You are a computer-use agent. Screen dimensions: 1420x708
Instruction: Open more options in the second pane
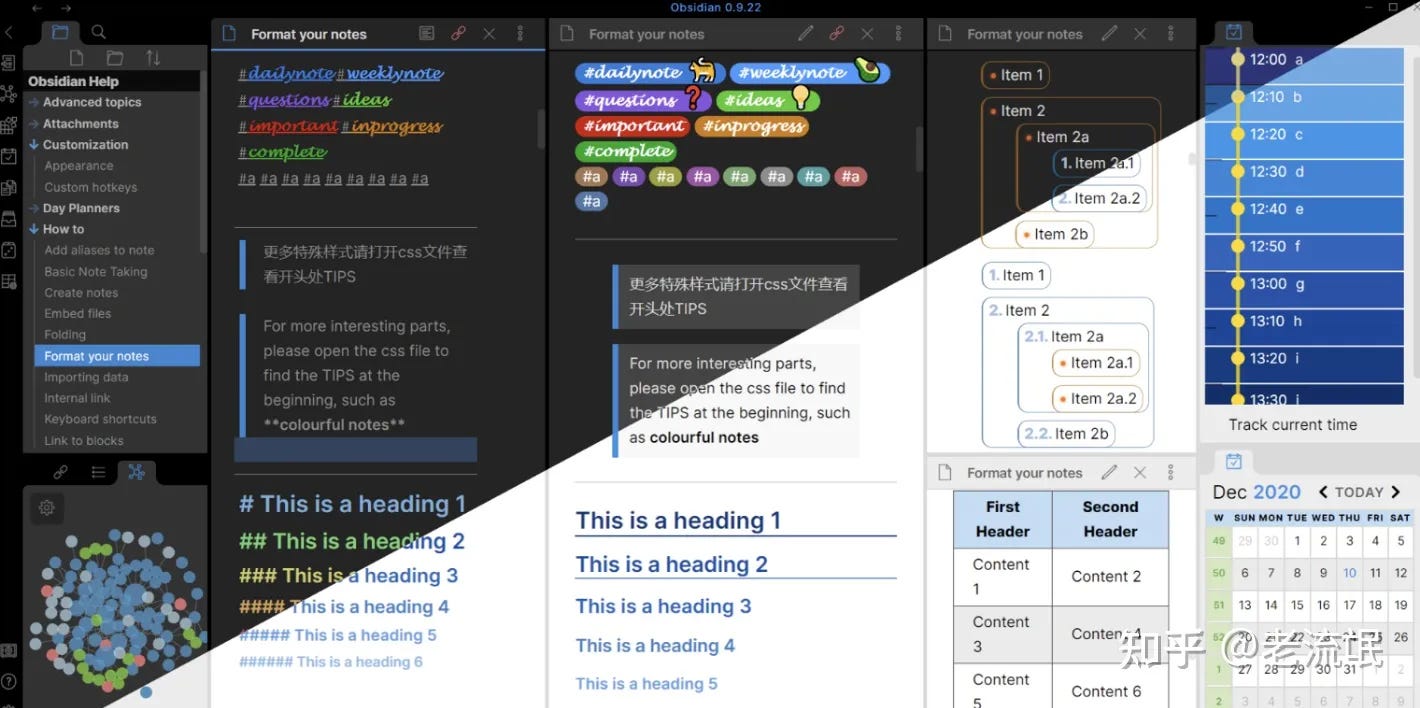[899, 33]
